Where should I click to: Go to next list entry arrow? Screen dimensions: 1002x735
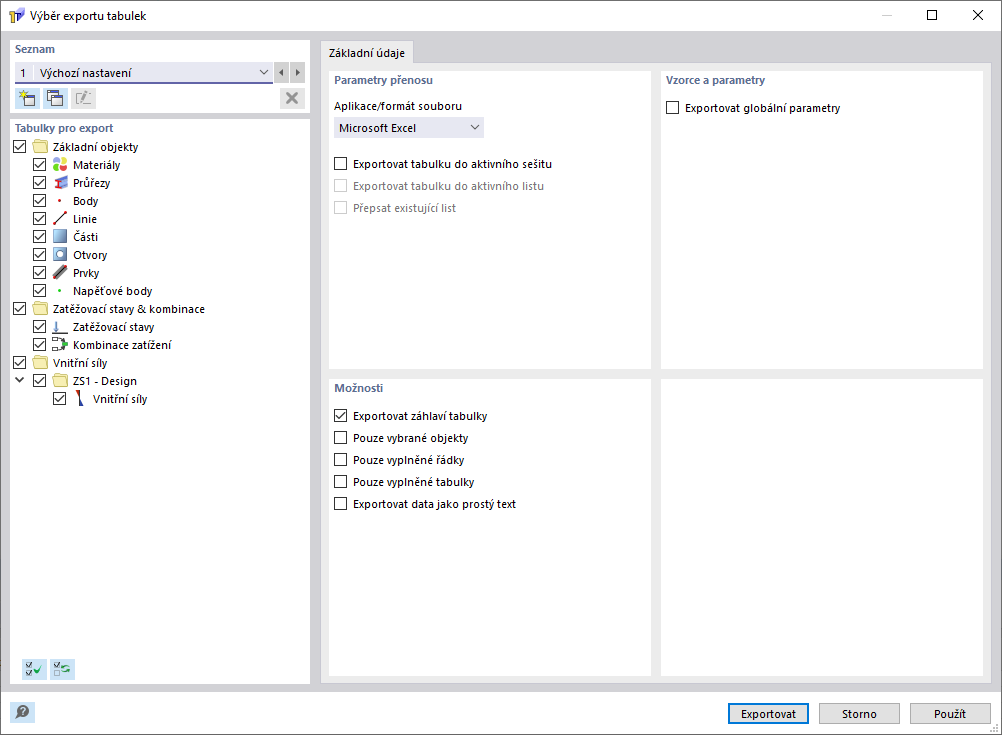click(x=297, y=73)
